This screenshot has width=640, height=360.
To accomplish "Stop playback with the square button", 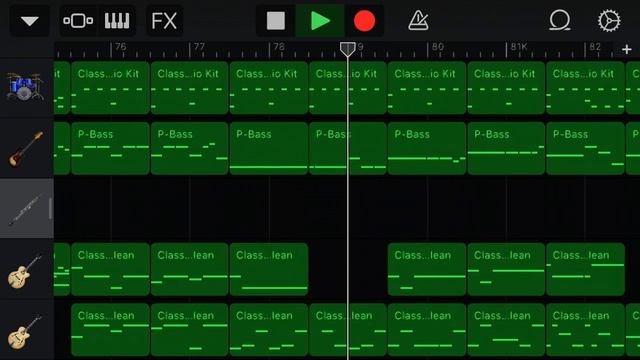I will coord(276,21).
